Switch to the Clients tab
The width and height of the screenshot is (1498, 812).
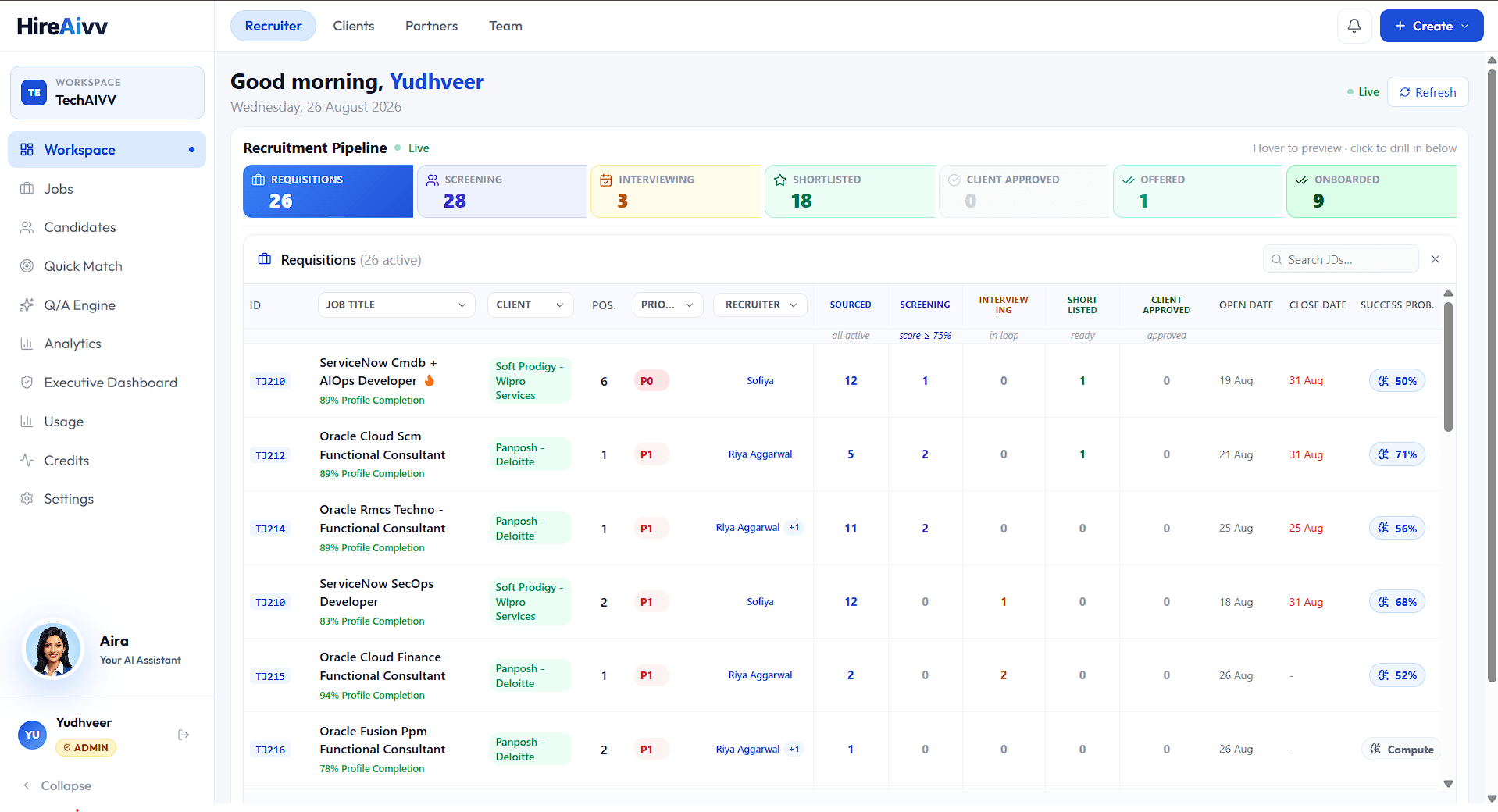click(x=354, y=26)
